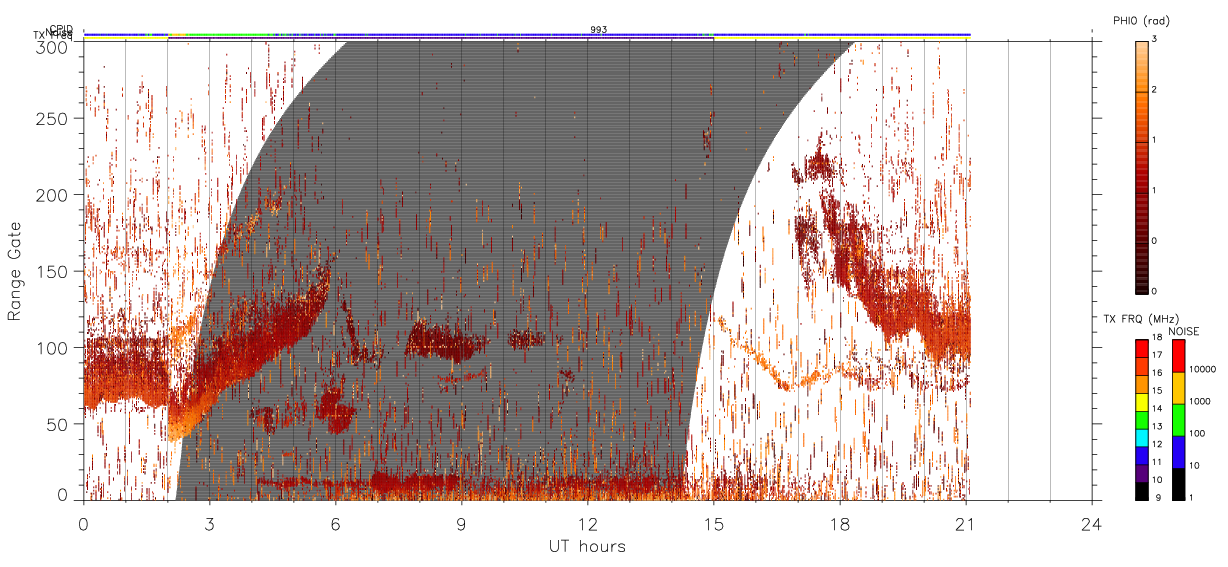Click the 'UT hours' axis title
The image size is (1228, 567).
(587, 547)
